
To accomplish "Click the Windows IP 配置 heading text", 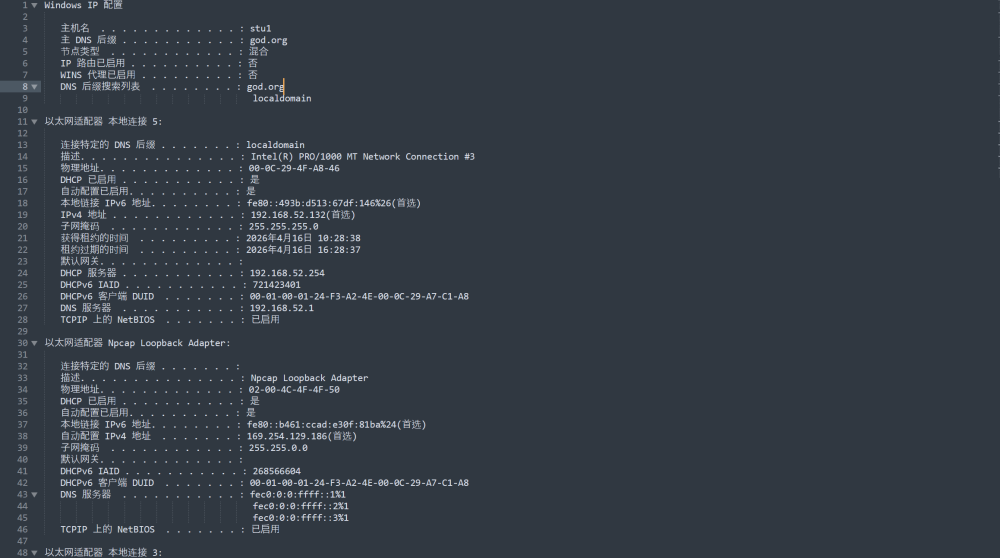I will point(84,5).
